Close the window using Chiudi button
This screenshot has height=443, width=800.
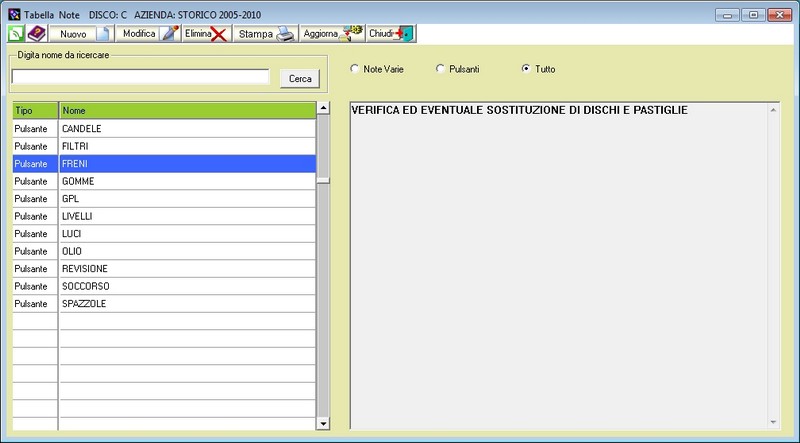tap(391, 34)
